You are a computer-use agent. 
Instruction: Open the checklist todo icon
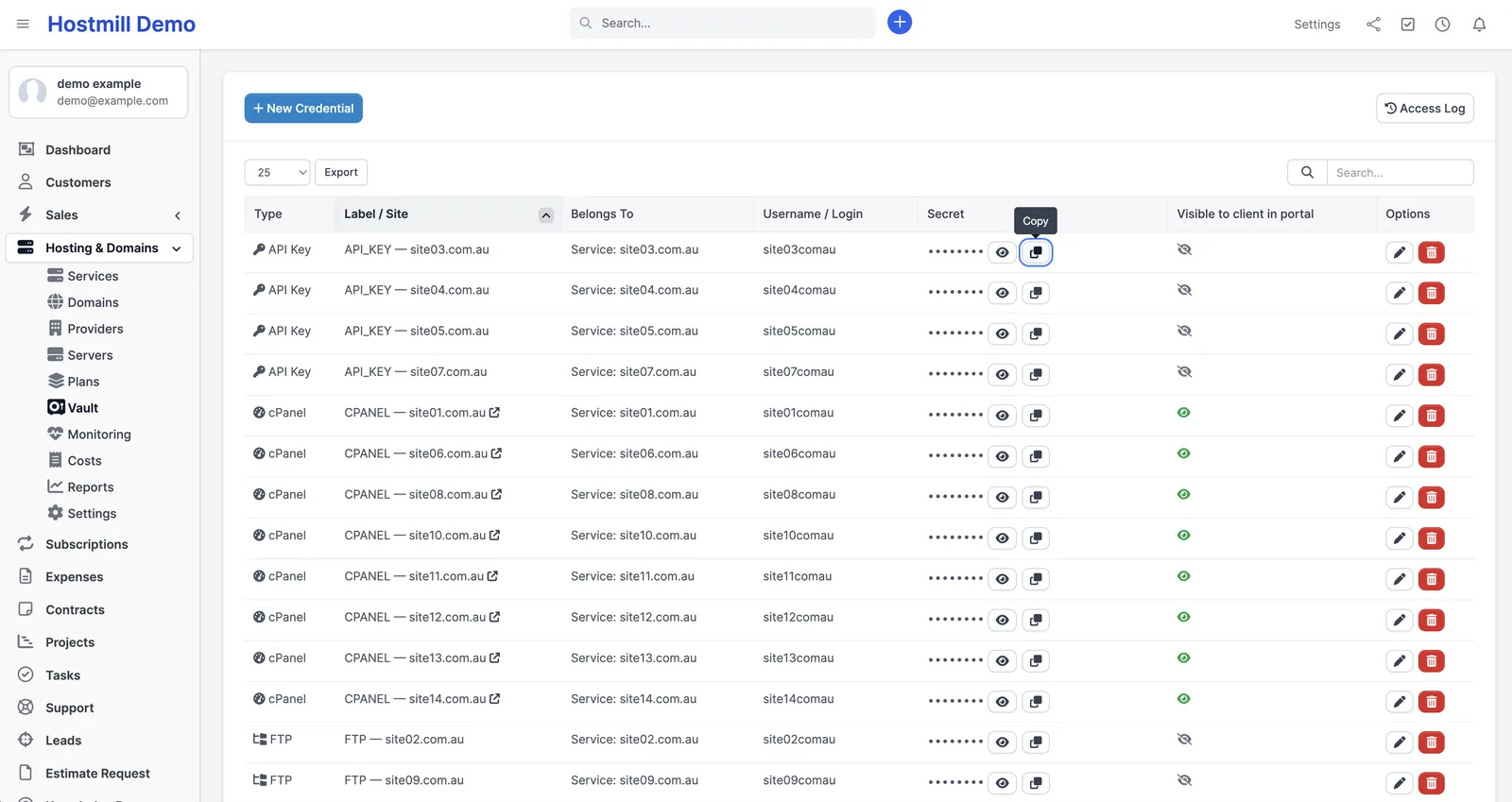(x=1408, y=25)
